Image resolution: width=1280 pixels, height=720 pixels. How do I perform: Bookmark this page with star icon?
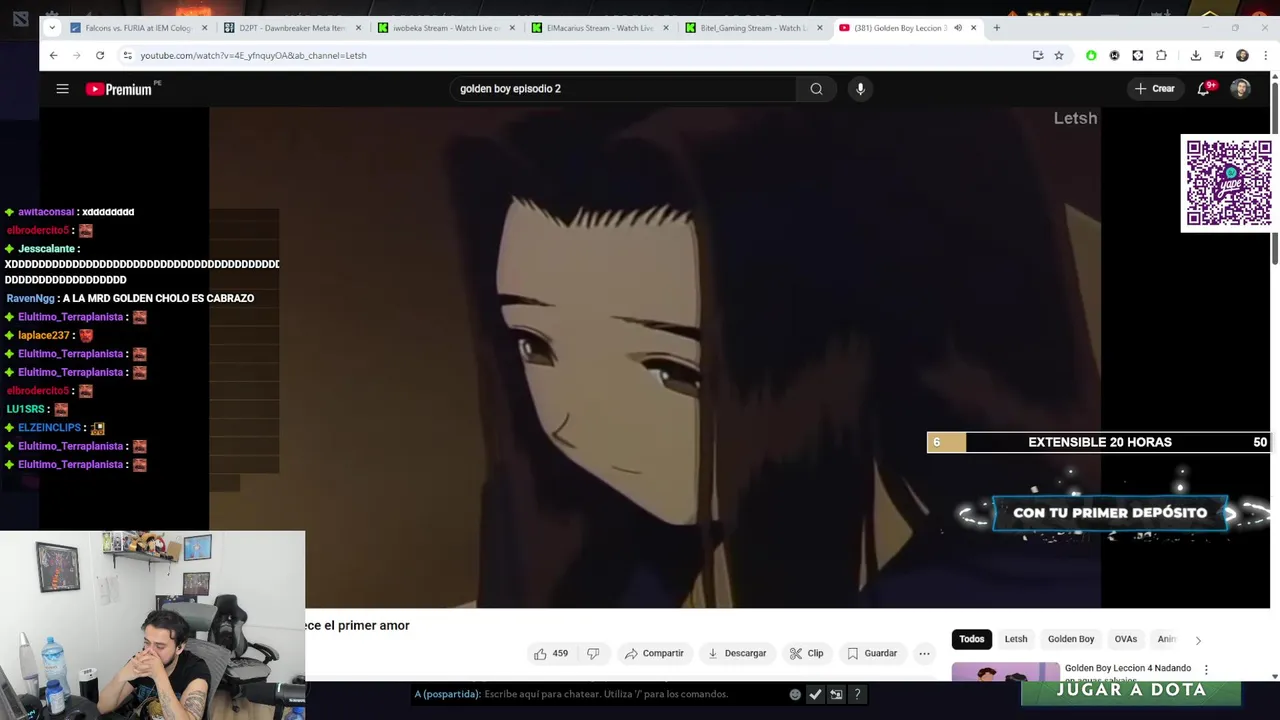pos(1058,55)
